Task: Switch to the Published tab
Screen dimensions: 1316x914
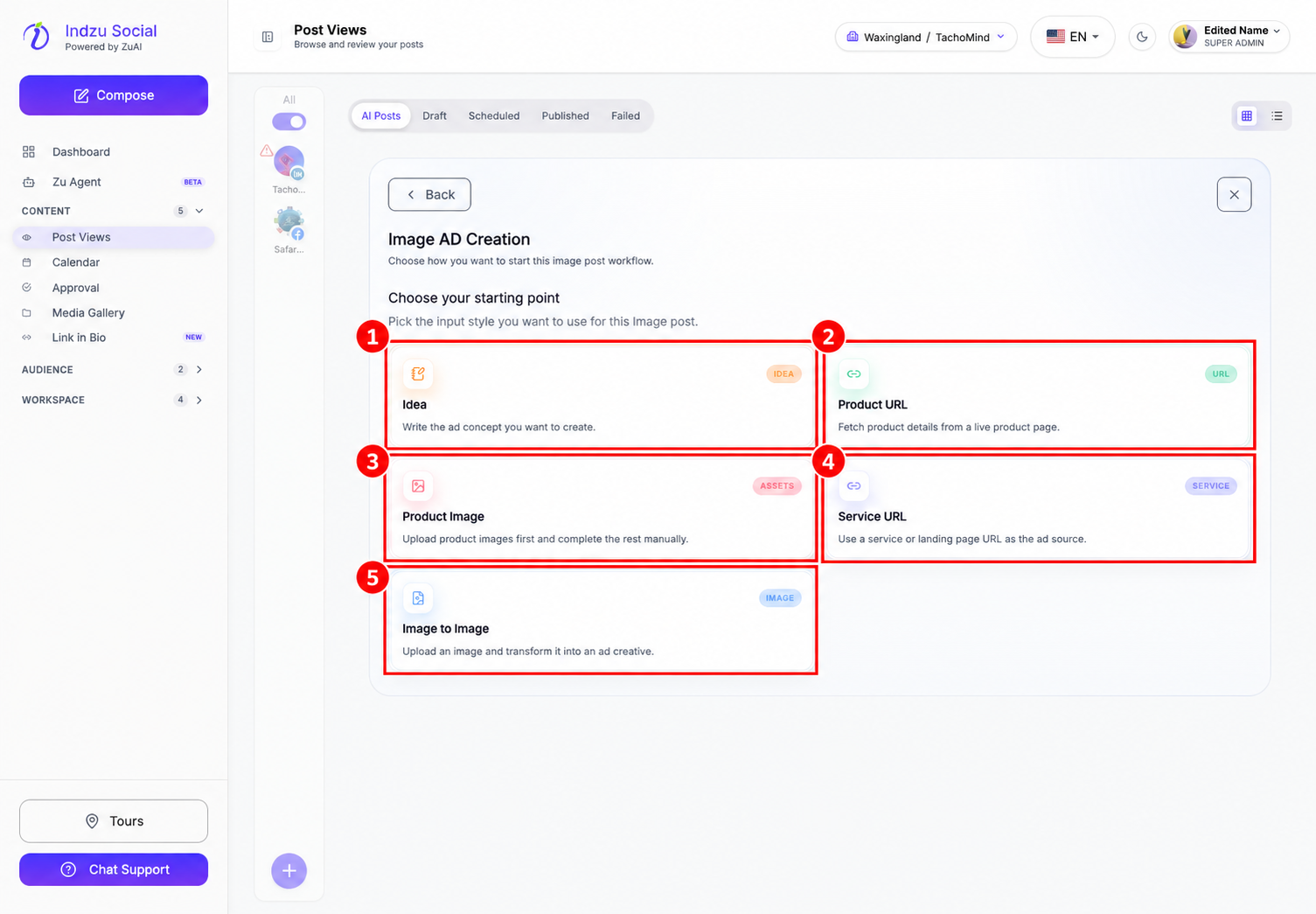Action: tap(565, 115)
